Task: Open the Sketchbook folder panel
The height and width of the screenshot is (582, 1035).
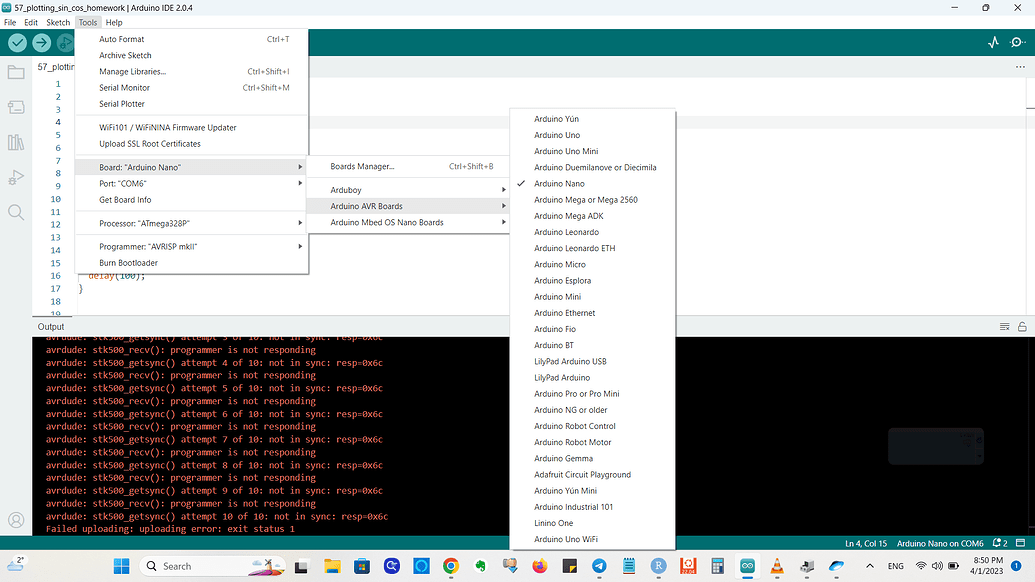Action: click(x=15, y=71)
